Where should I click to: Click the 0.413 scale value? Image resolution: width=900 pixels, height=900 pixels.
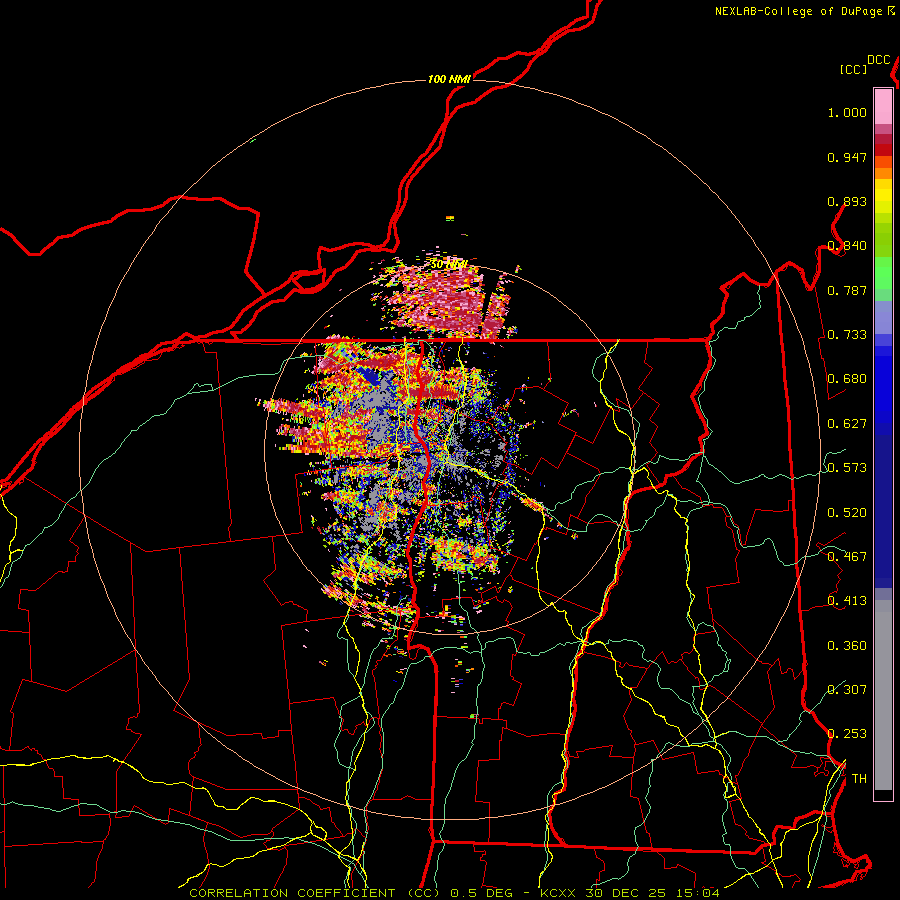(x=847, y=601)
